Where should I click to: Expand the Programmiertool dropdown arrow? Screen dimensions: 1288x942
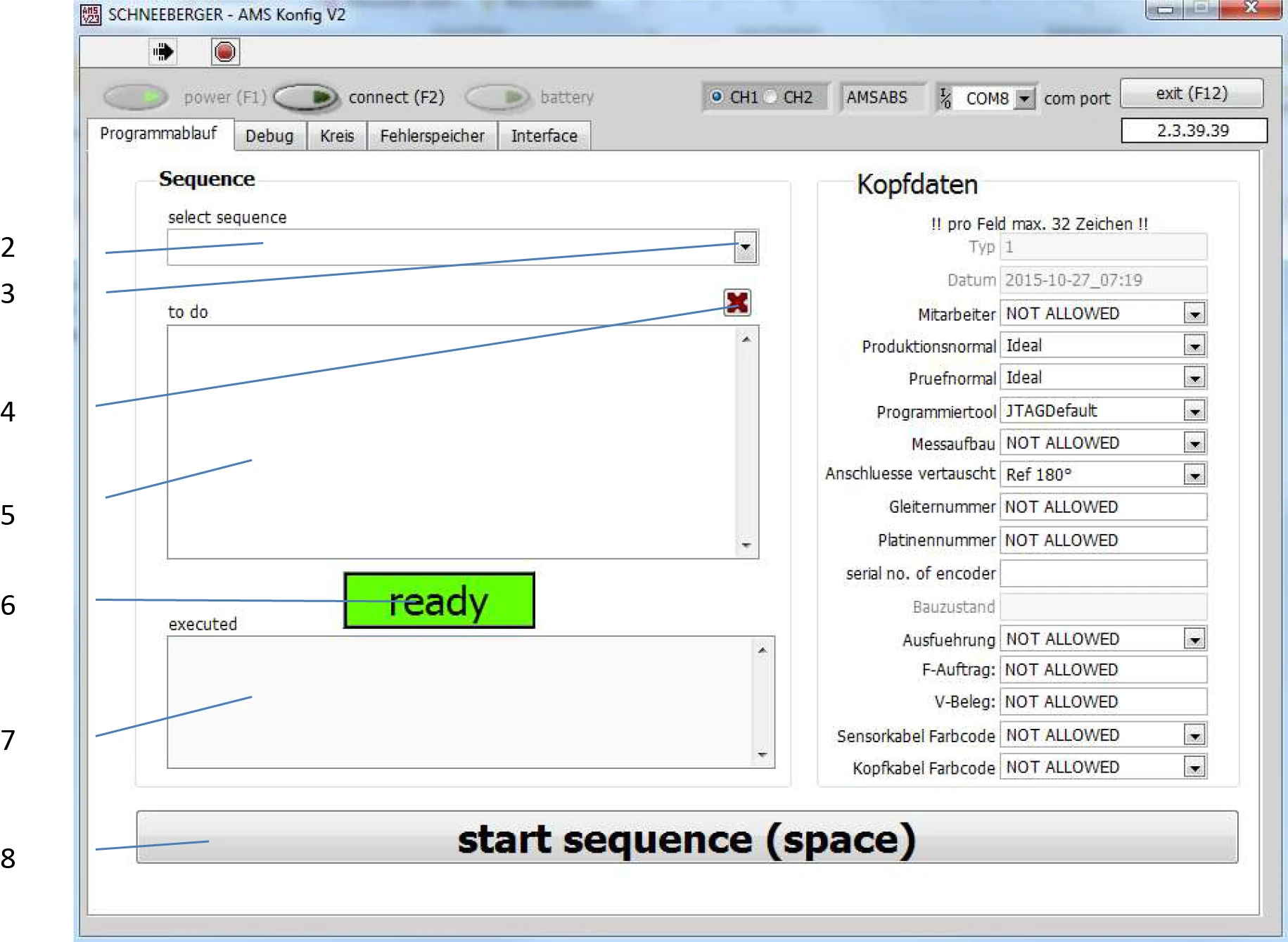(1194, 411)
